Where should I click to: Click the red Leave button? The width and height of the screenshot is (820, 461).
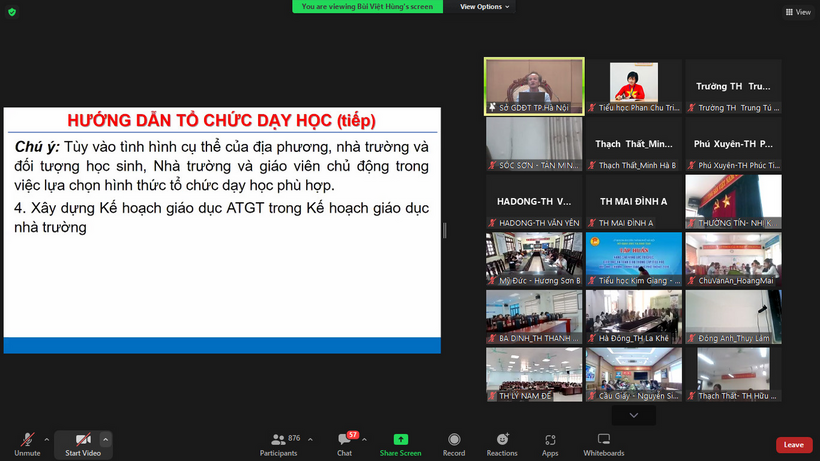793,445
